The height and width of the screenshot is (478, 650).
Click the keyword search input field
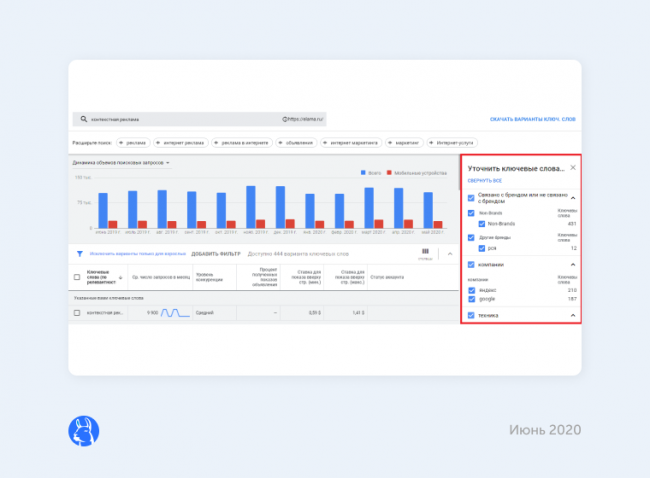[x=180, y=119]
